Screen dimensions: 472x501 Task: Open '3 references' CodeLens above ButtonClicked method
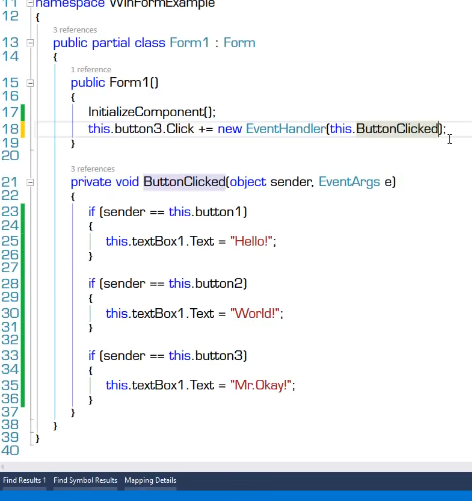click(93, 169)
